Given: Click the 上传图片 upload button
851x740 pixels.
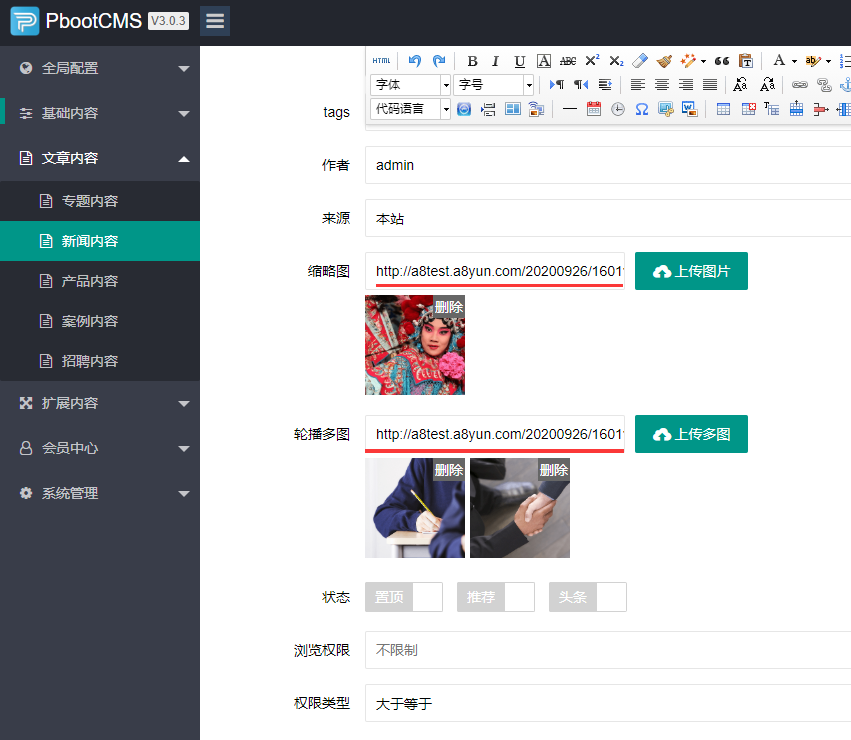Looking at the screenshot, I should [691, 271].
